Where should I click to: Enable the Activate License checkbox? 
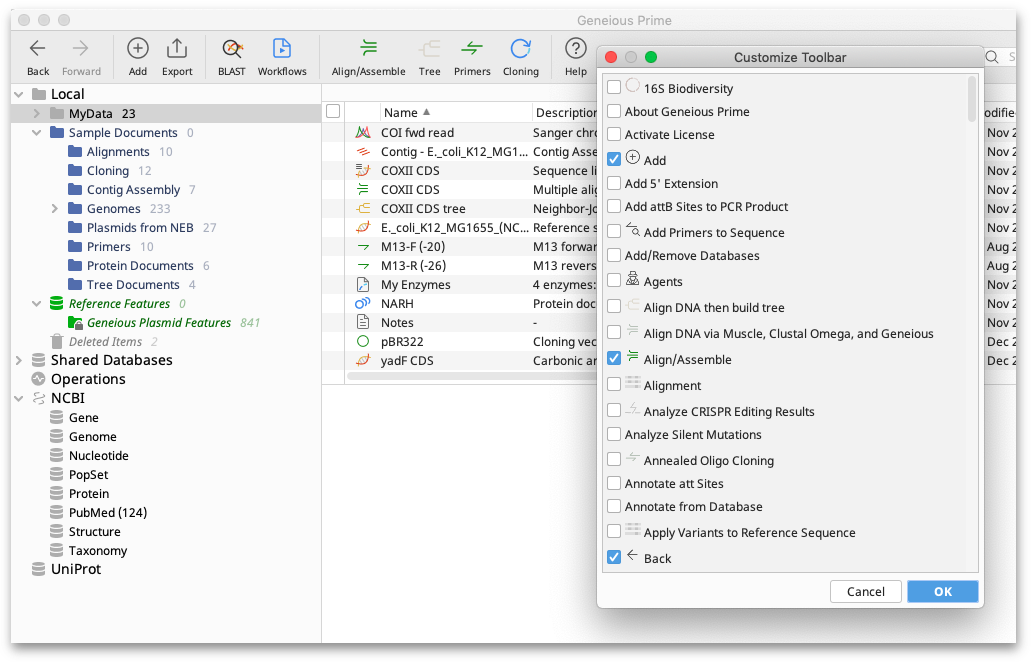click(613, 134)
